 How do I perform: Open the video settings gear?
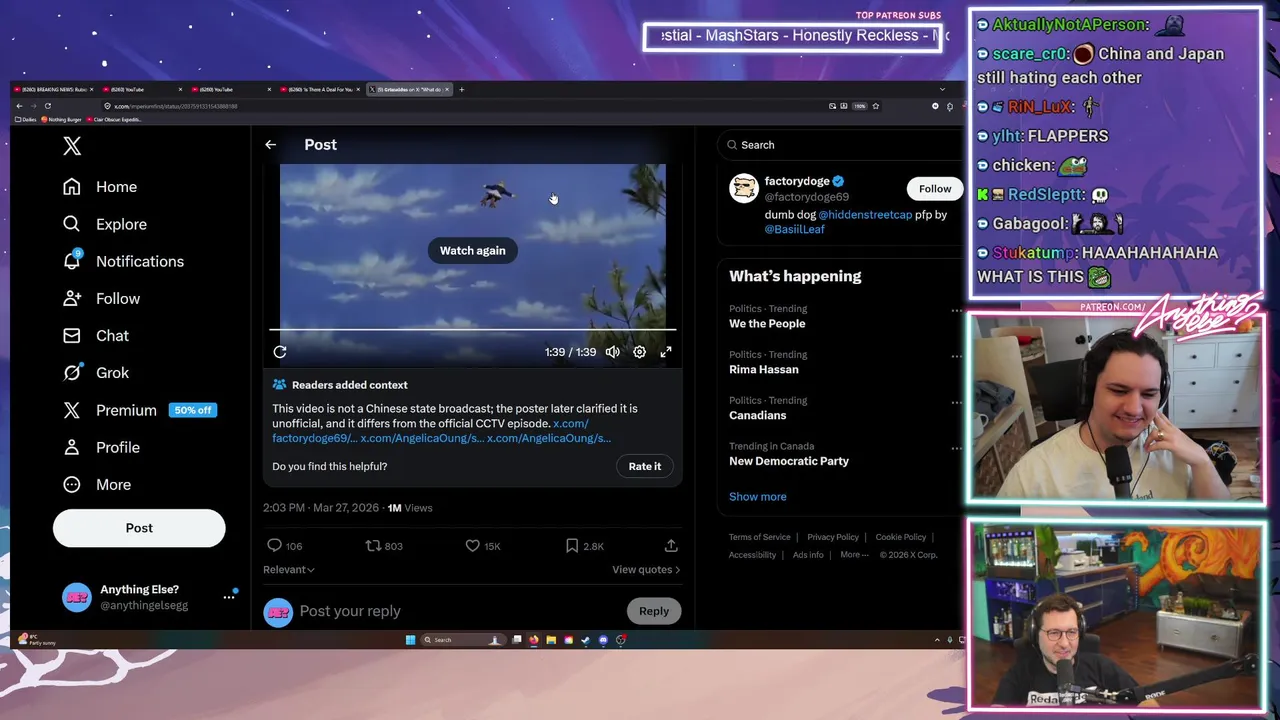pos(639,352)
